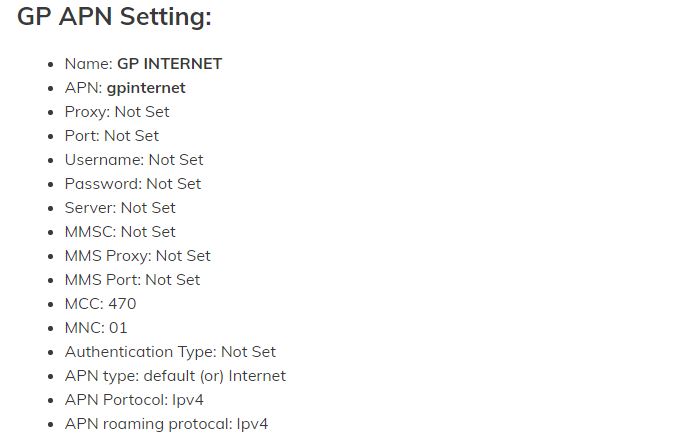Click the "MMSC: Not Set" line
Screen dimensions: 682x444
coord(120,232)
